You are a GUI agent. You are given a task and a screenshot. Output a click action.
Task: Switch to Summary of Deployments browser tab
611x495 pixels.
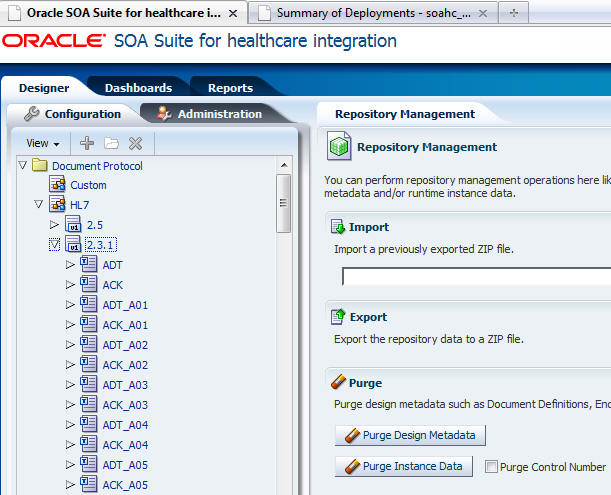point(373,13)
